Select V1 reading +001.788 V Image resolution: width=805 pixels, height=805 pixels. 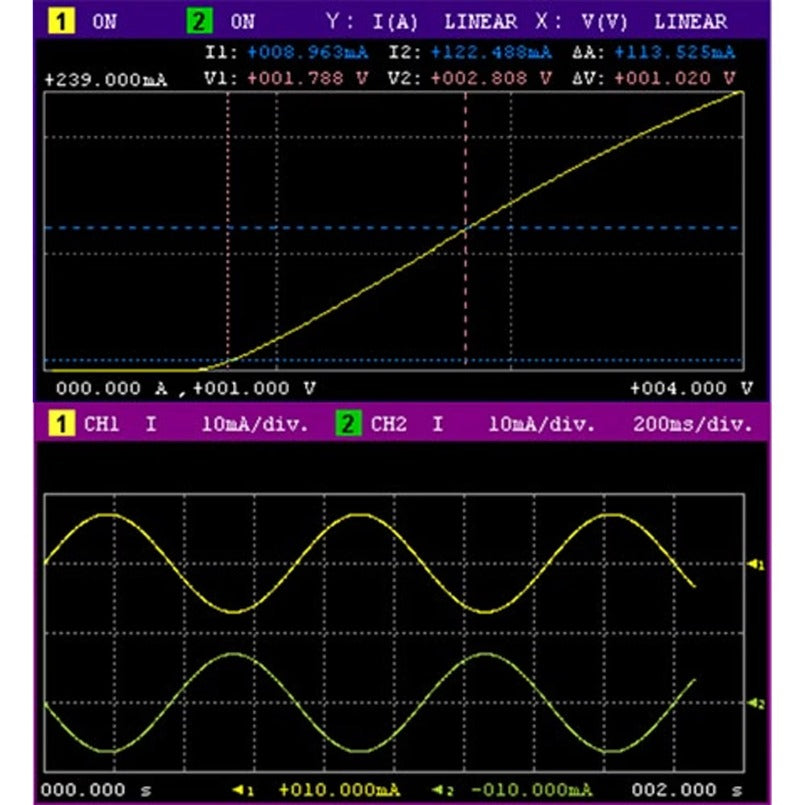(x=308, y=78)
